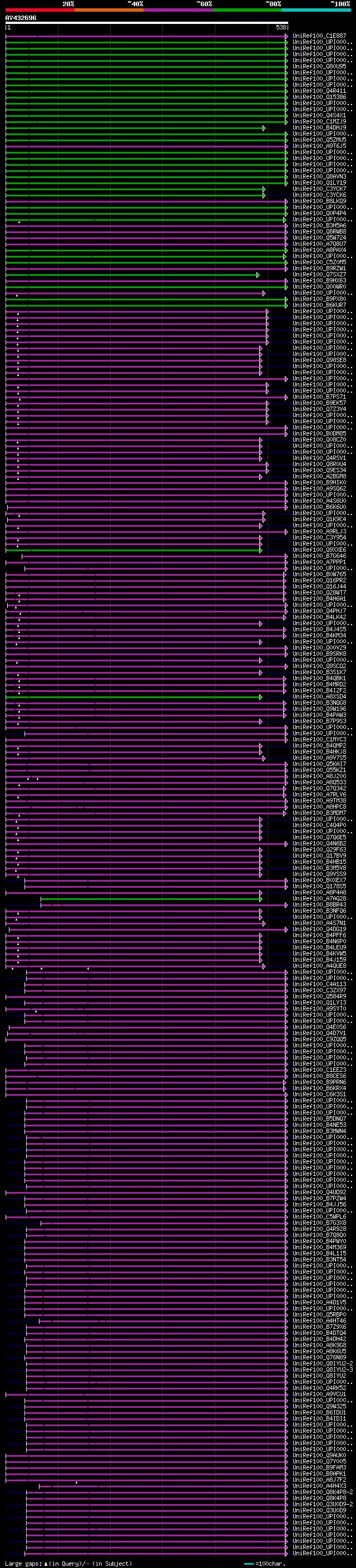Click the cyan ~100% identity legend segment

[316, 10]
